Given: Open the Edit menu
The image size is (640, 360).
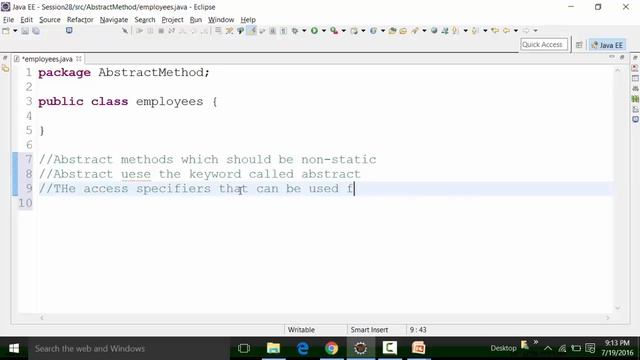Looking at the screenshot, I should (x=27, y=20).
